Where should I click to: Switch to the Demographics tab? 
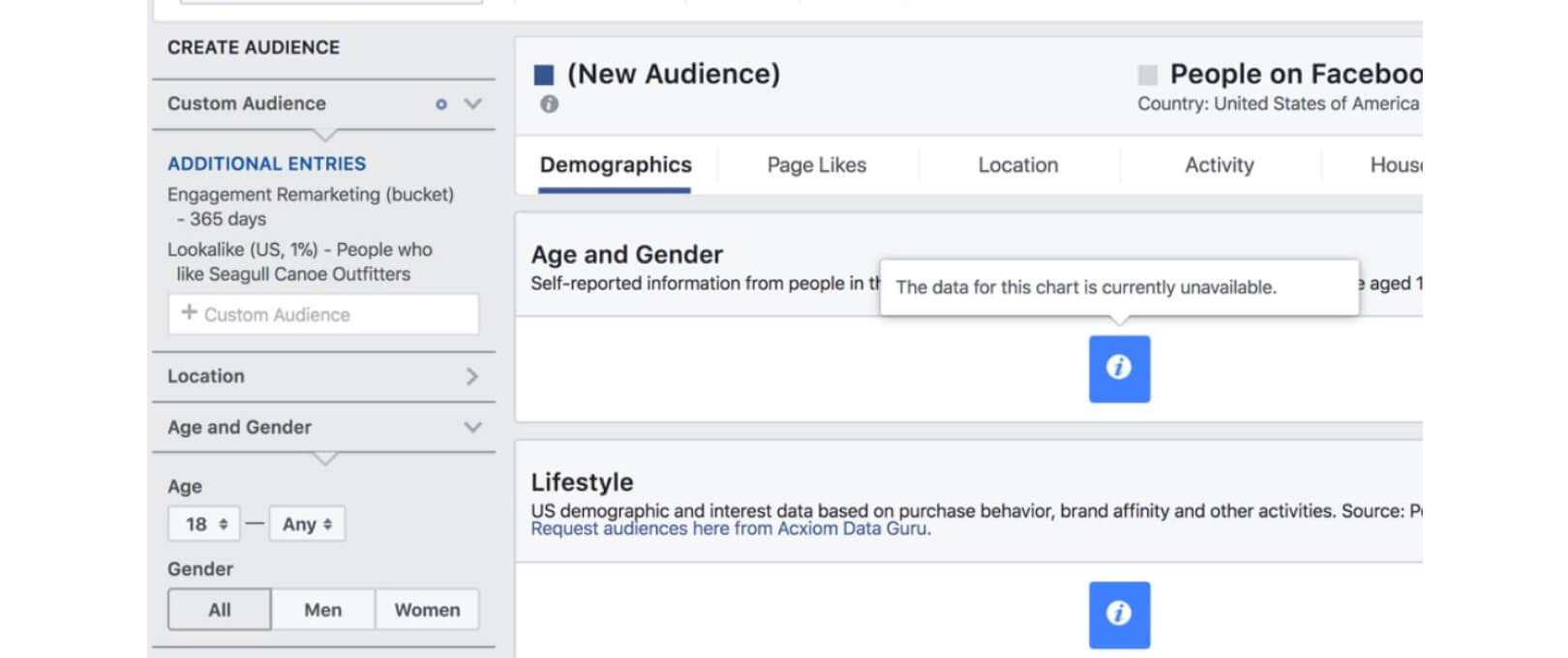pos(616,164)
